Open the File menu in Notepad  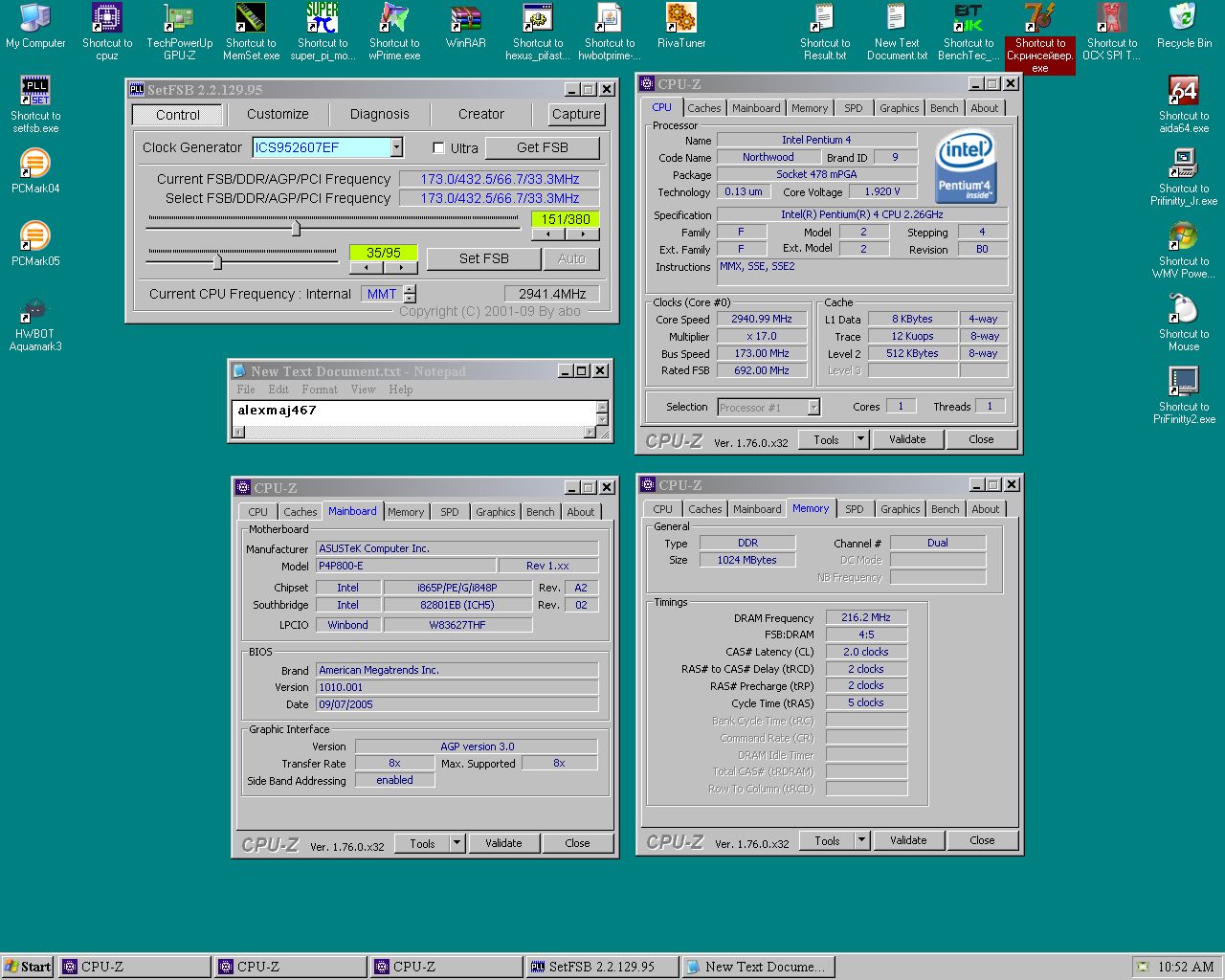tap(246, 390)
